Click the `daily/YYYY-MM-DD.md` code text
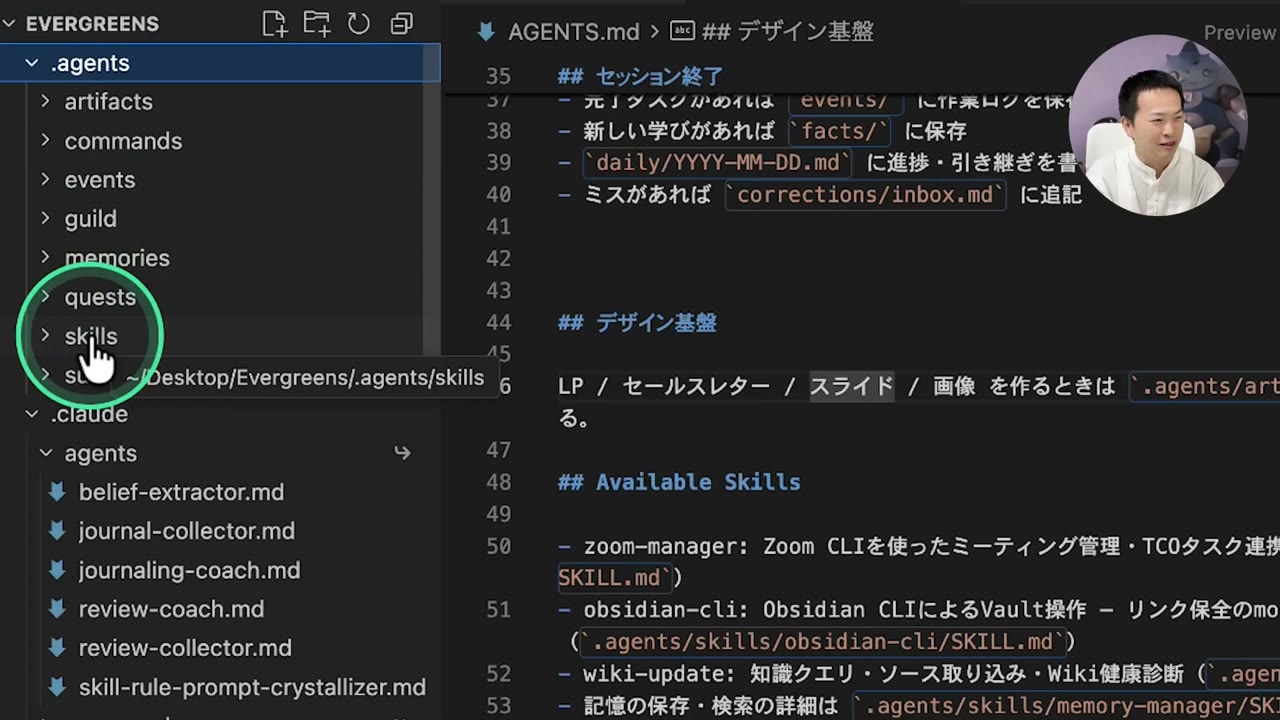This screenshot has height=720, width=1280. (718, 162)
